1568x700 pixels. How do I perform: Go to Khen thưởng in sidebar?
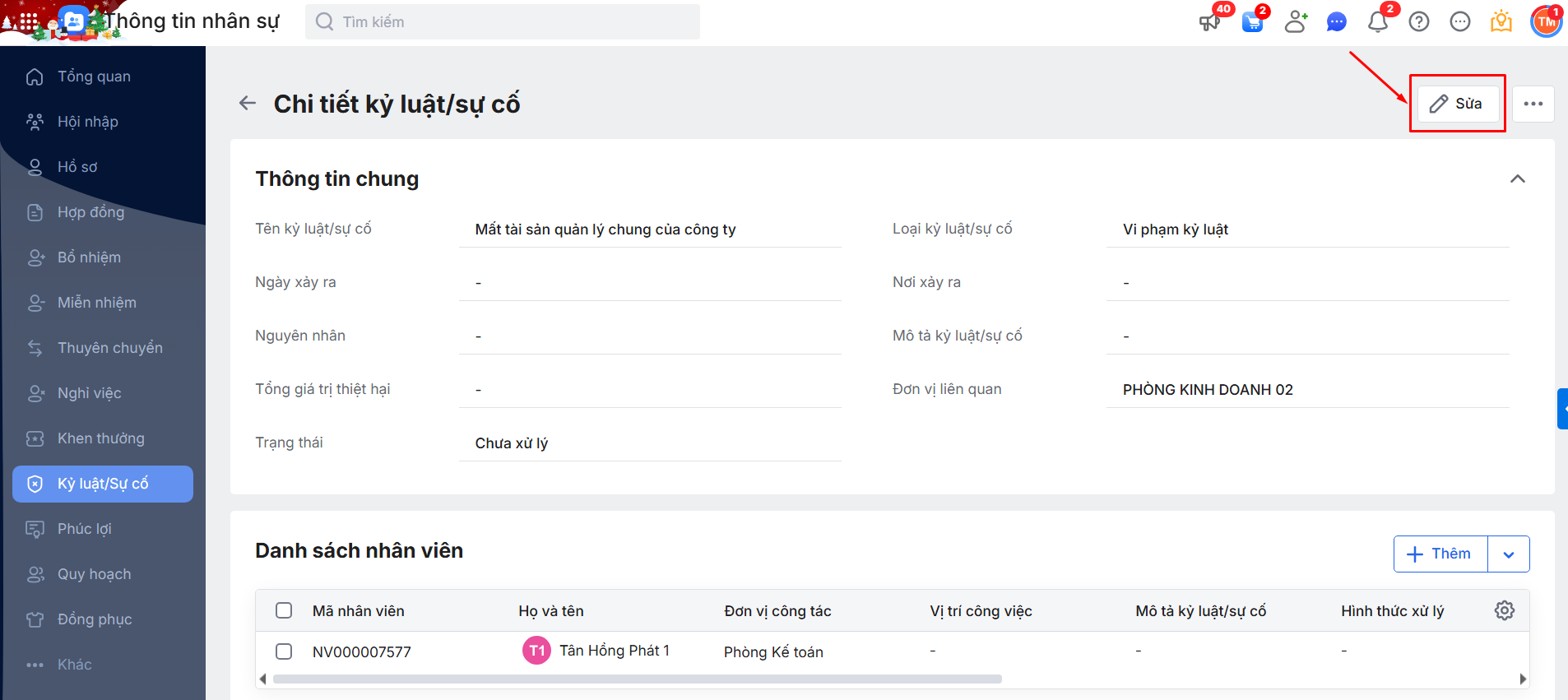101,438
